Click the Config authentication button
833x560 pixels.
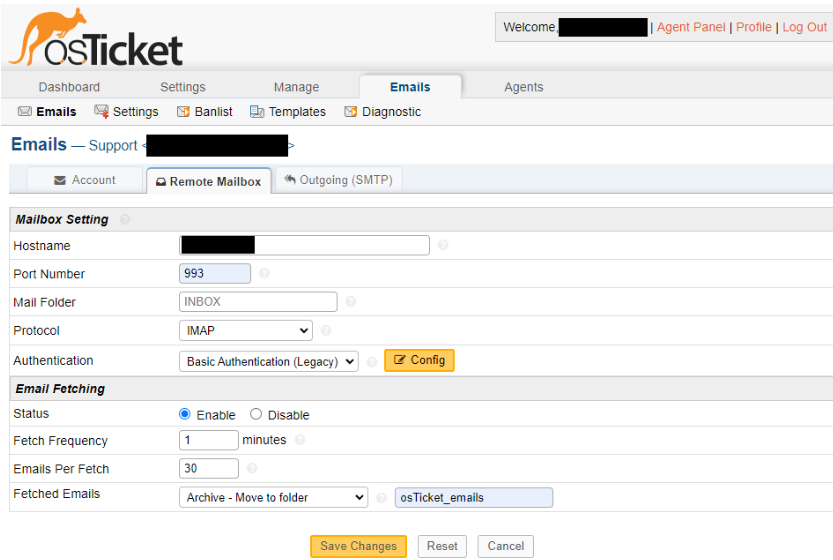coord(419,360)
